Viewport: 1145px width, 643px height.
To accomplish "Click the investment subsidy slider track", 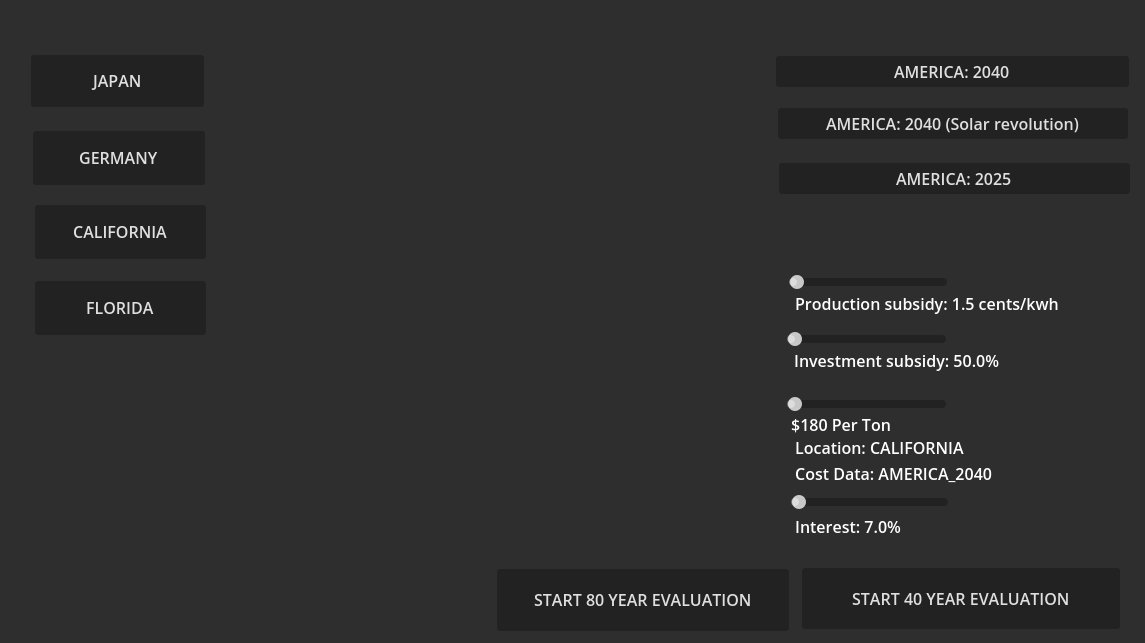I will (880, 339).
